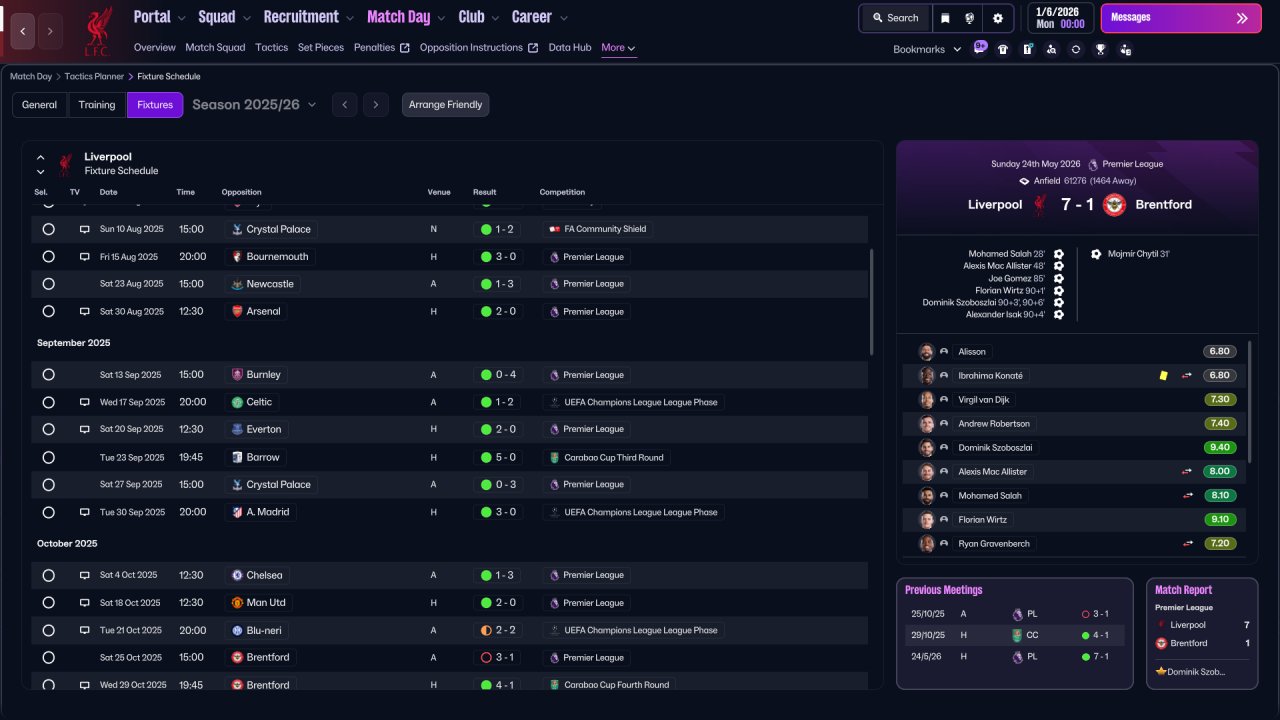Click the 29/10/25 previous meeting row
The image size is (1280, 720).
click(1014, 635)
